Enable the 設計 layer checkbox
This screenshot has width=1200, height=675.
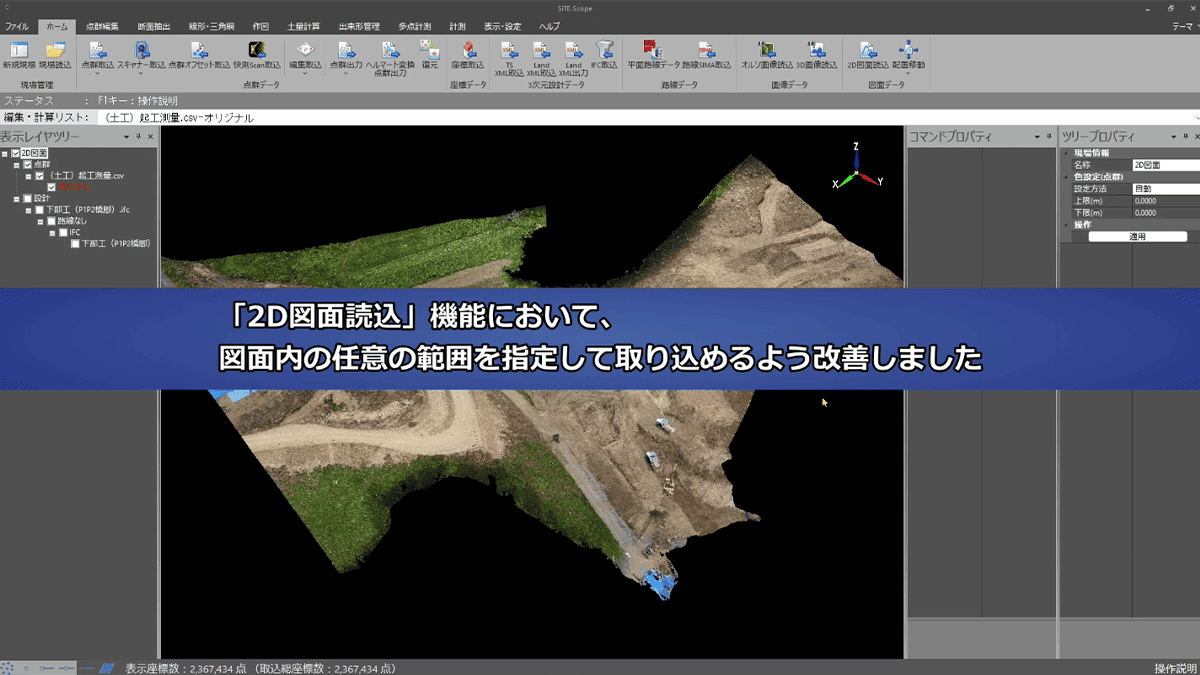coord(27,197)
